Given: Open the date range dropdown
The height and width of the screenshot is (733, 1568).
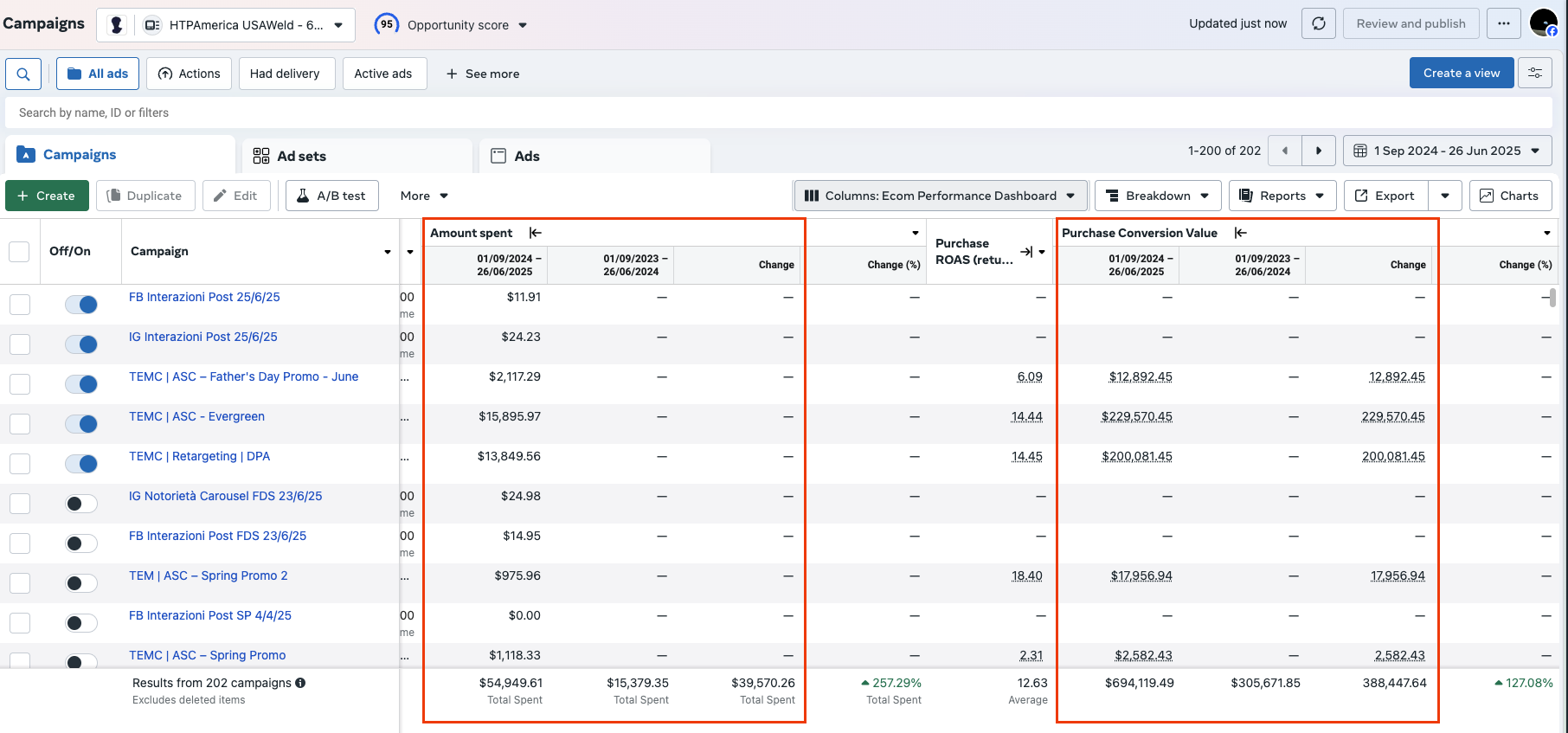Looking at the screenshot, I should tap(1447, 151).
